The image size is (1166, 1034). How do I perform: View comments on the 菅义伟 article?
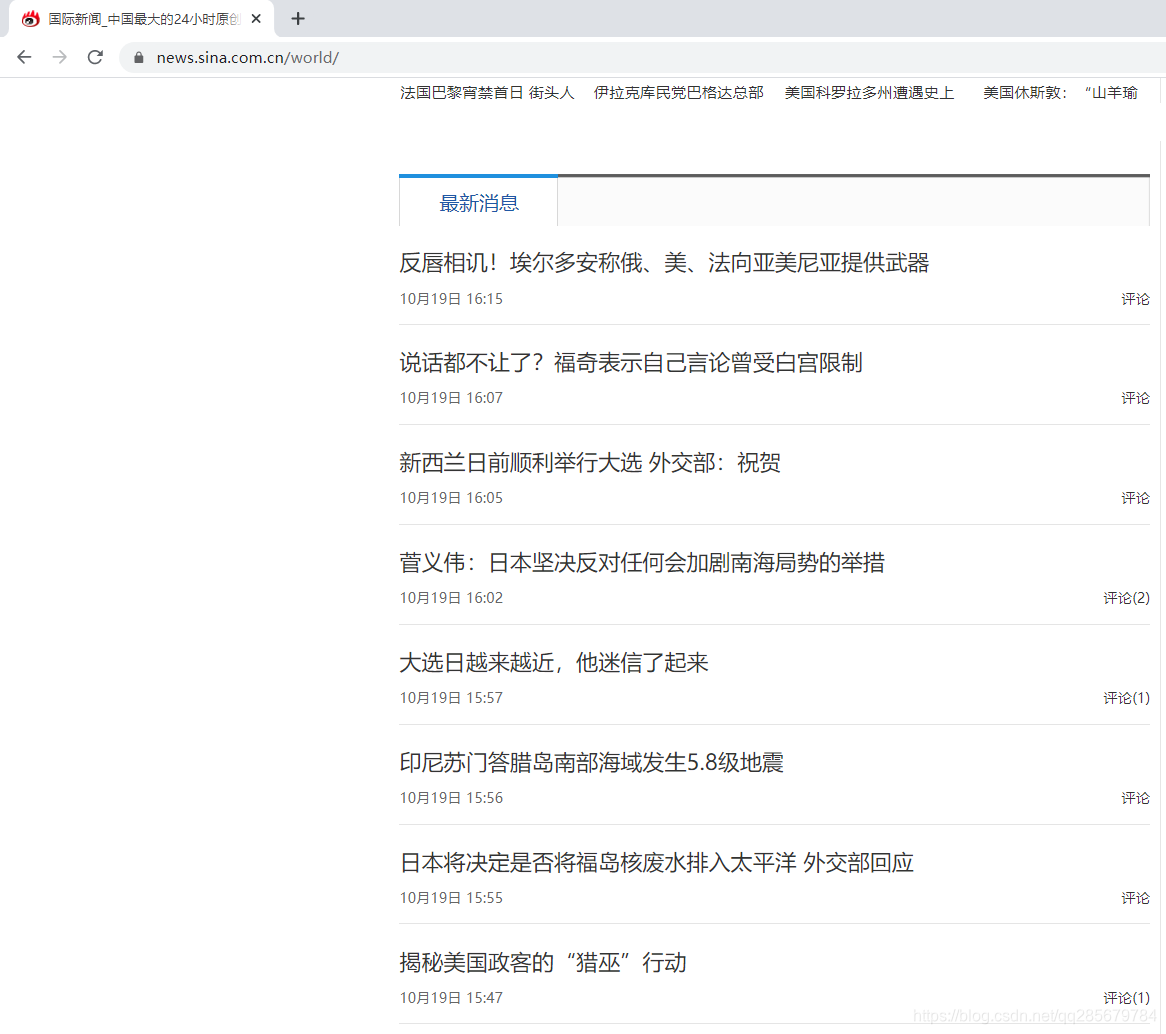1126,597
